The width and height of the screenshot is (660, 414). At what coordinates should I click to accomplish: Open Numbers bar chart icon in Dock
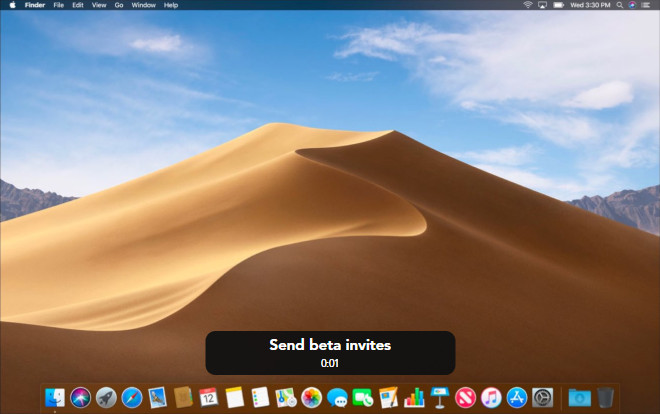click(x=414, y=398)
